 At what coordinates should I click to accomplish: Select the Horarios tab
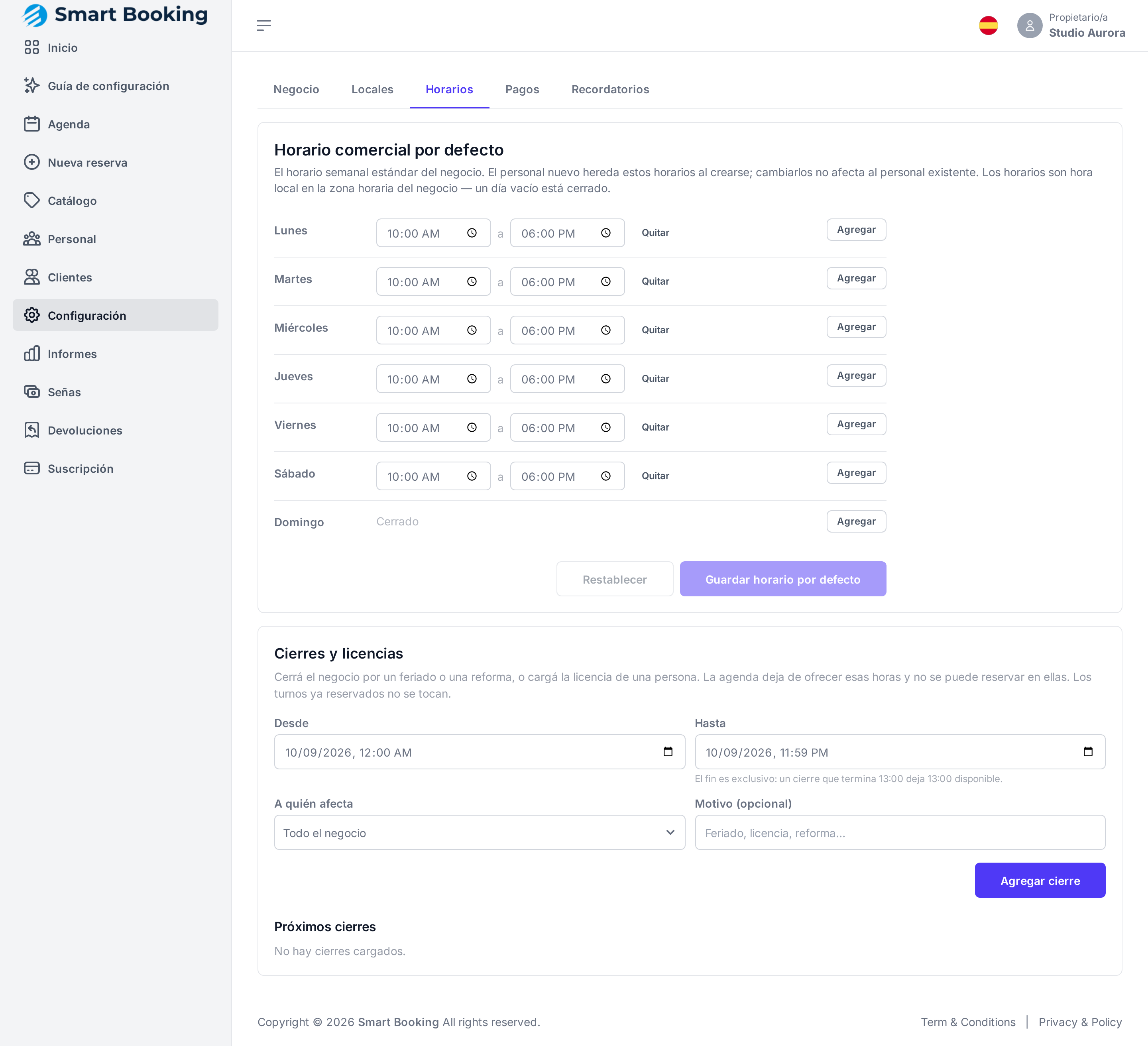449,89
